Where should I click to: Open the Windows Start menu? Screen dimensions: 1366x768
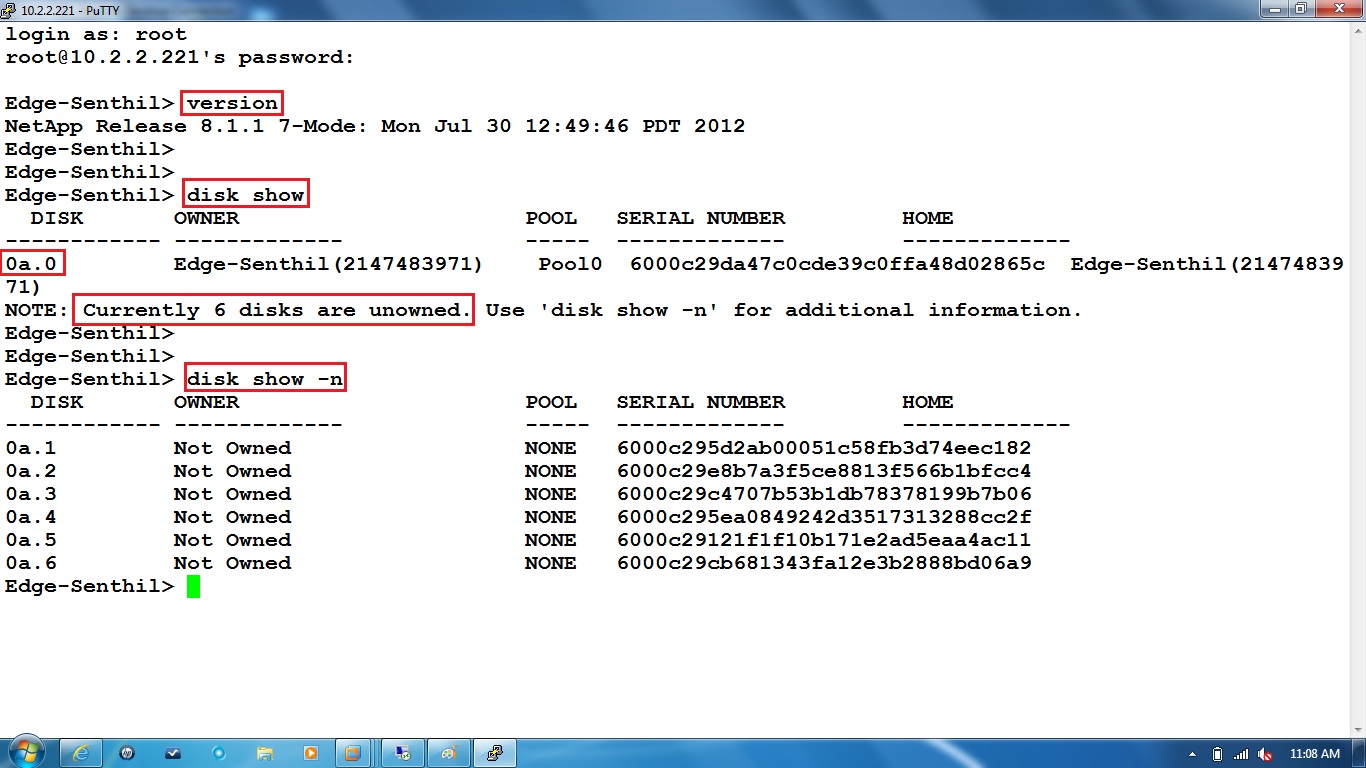[25, 752]
